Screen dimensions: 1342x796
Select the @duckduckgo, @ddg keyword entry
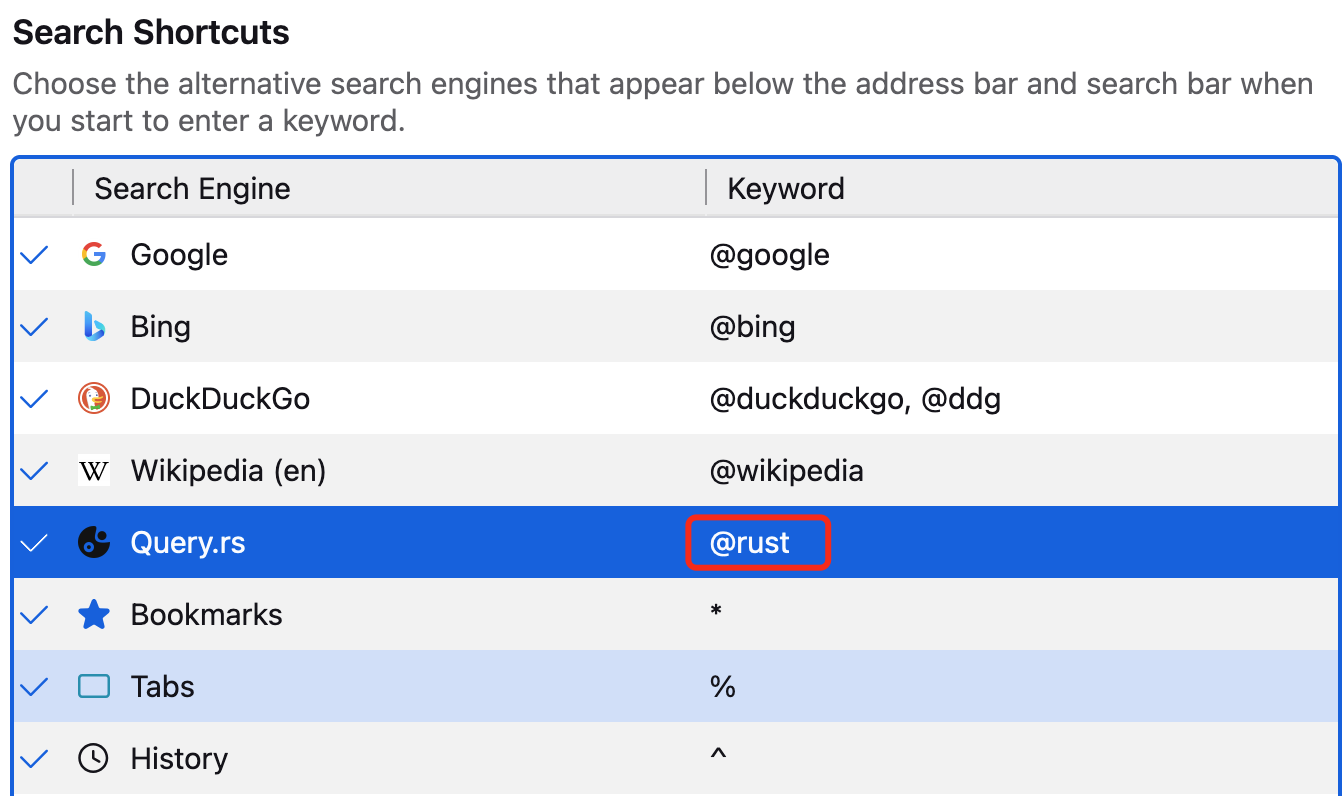[855, 398]
